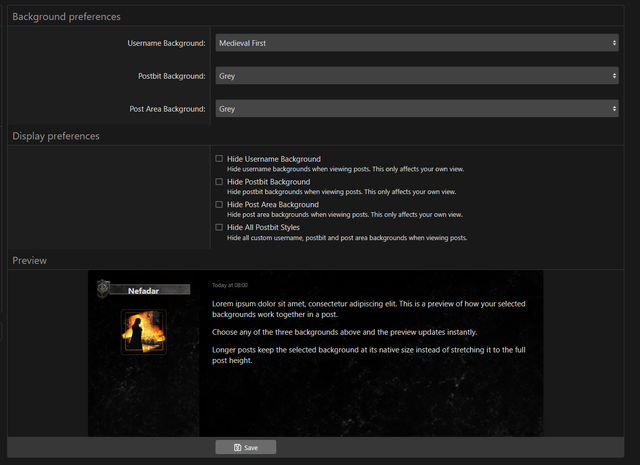Image resolution: width=640 pixels, height=465 pixels.
Task: Click the 'Display preferences' heading
Action: [x=56, y=136]
